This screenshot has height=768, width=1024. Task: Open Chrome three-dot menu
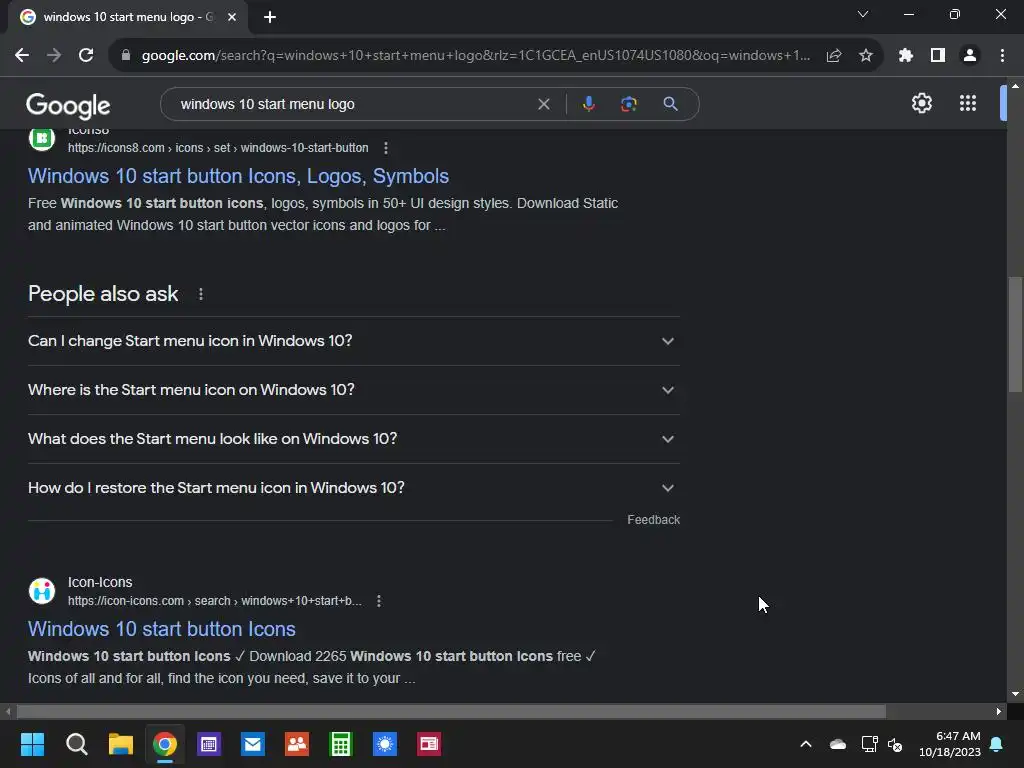(1002, 56)
